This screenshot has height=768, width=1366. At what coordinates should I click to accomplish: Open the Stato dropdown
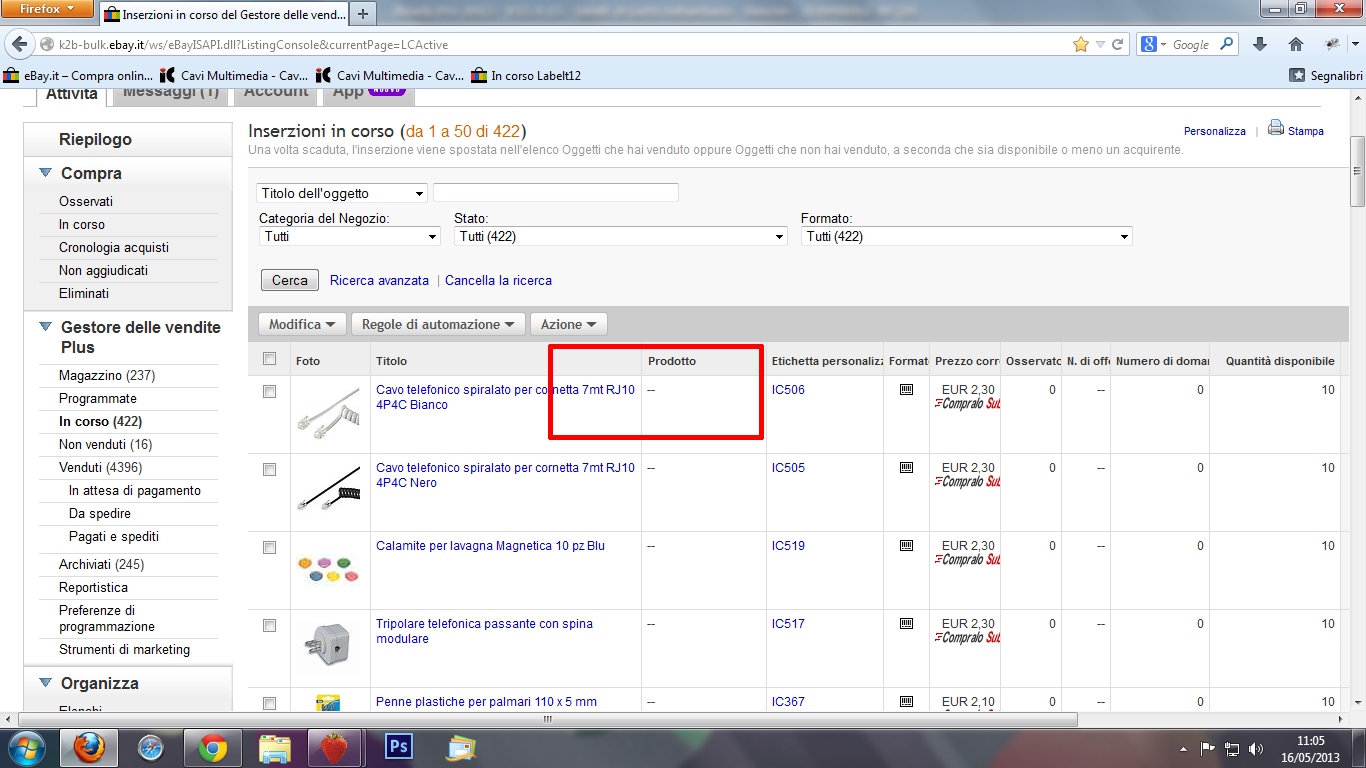(621, 237)
